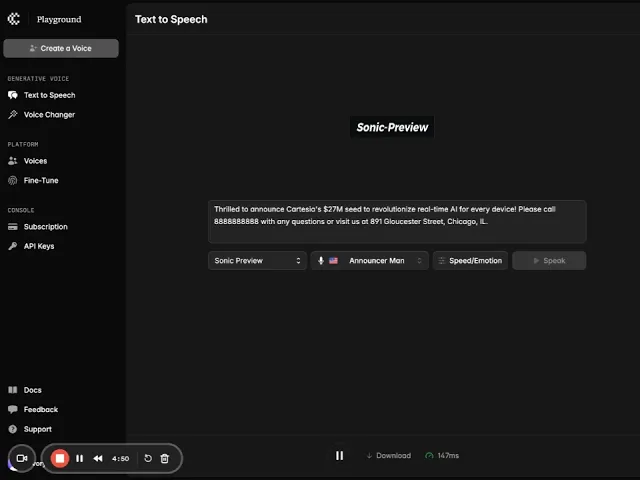Open the Docs link

point(32,390)
